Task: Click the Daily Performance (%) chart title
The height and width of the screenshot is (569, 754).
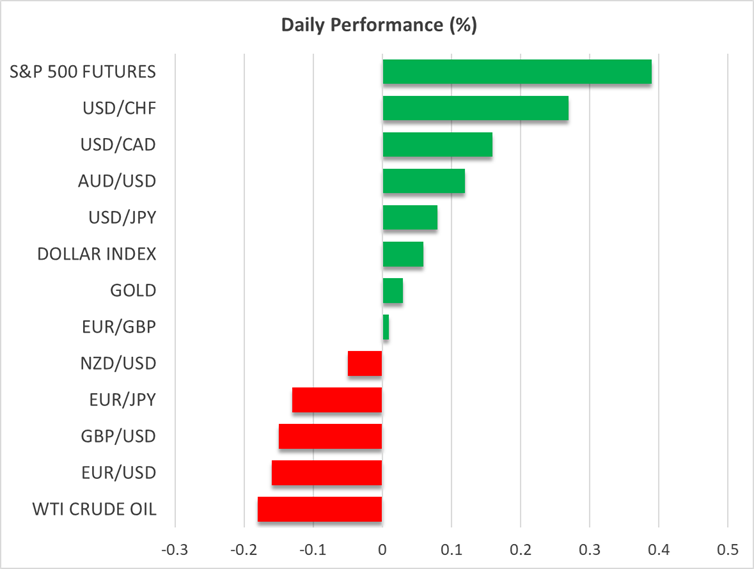Action: [x=377, y=22]
